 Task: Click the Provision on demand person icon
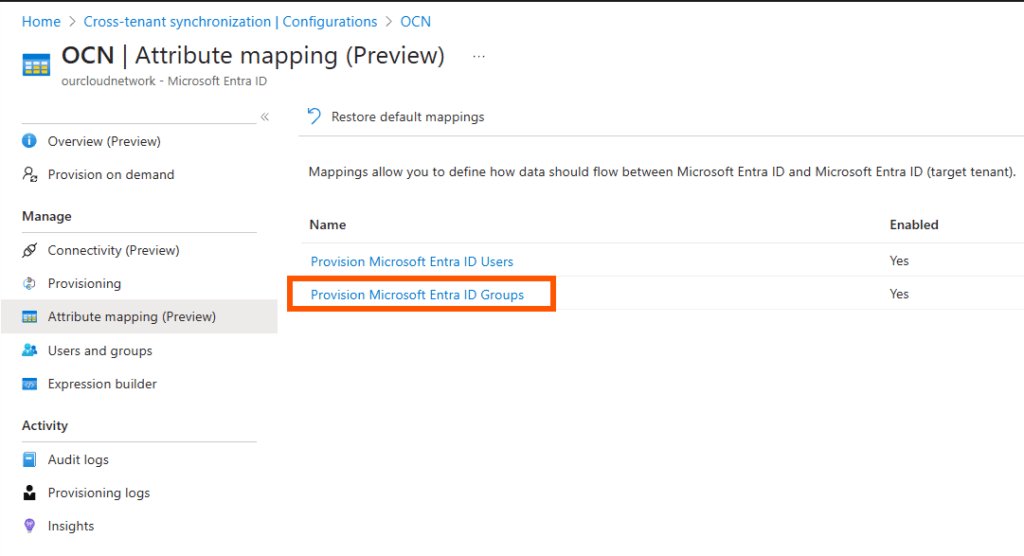(x=29, y=174)
